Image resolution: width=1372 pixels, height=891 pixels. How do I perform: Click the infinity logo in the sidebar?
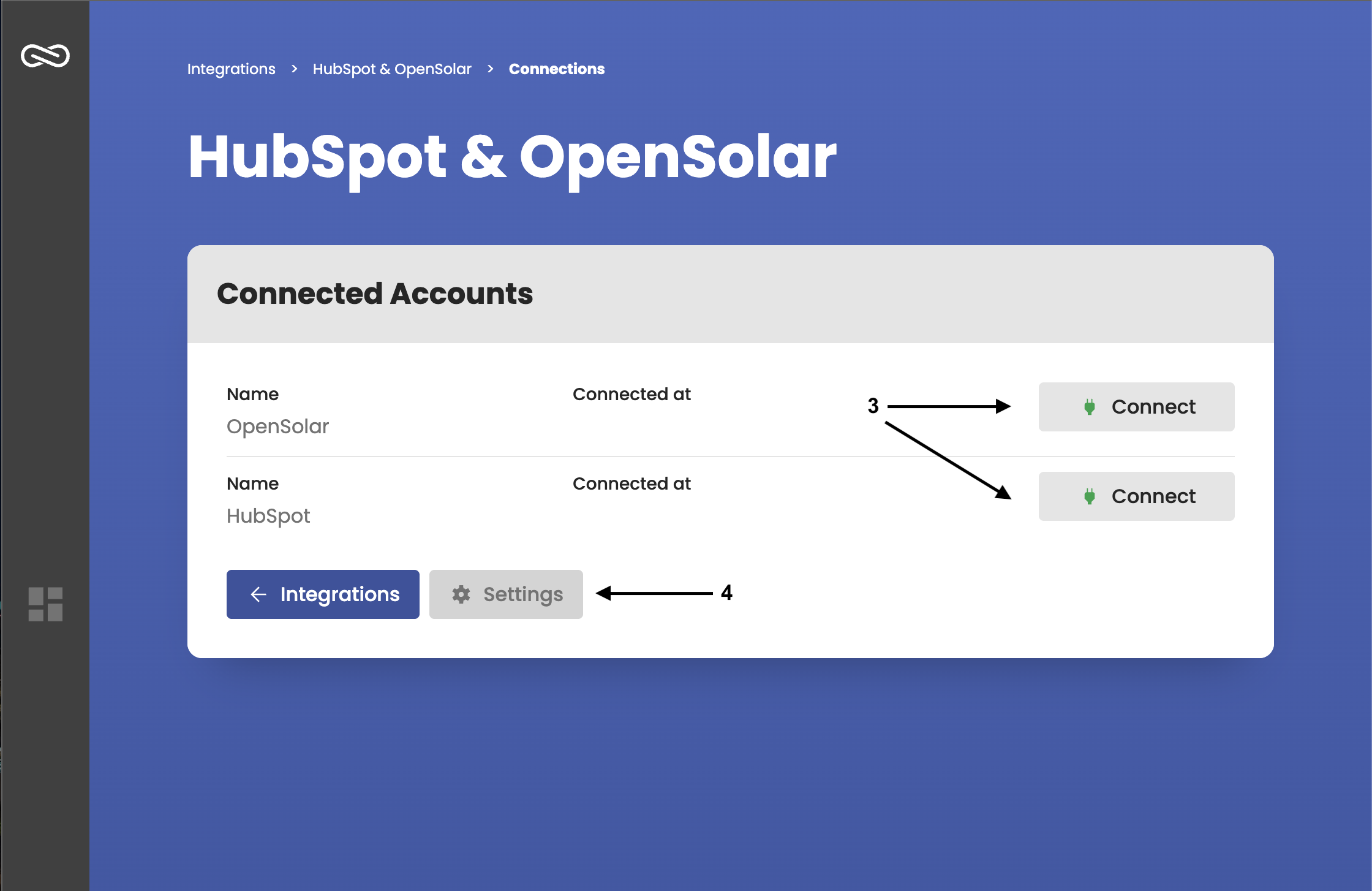click(x=45, y=56)
